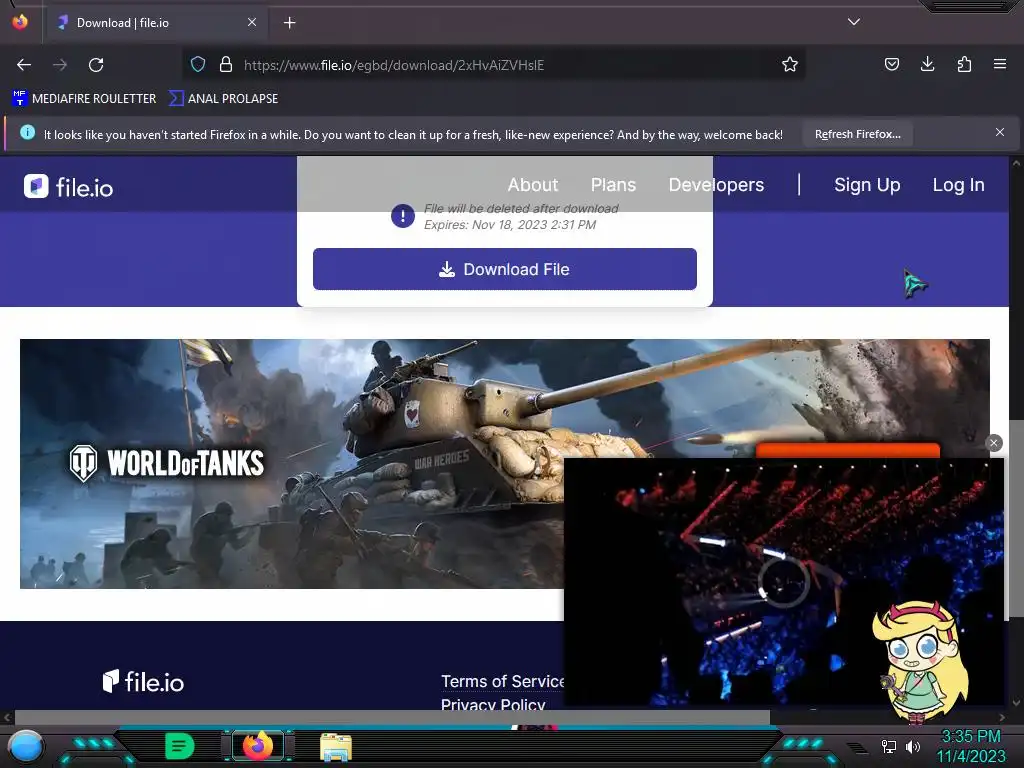The image size is (1024, 768).
Task: Open network status tray icon
Action: coord(889,746)
